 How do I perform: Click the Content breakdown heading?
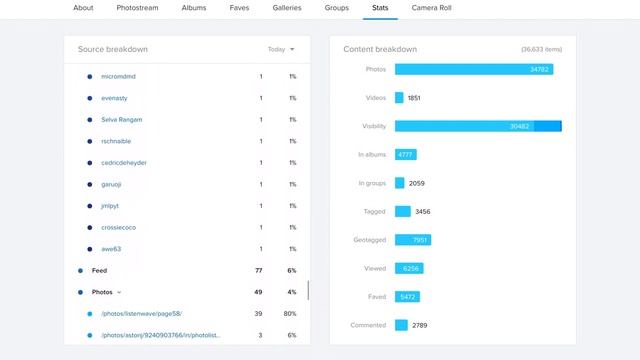tap(380, 49)
